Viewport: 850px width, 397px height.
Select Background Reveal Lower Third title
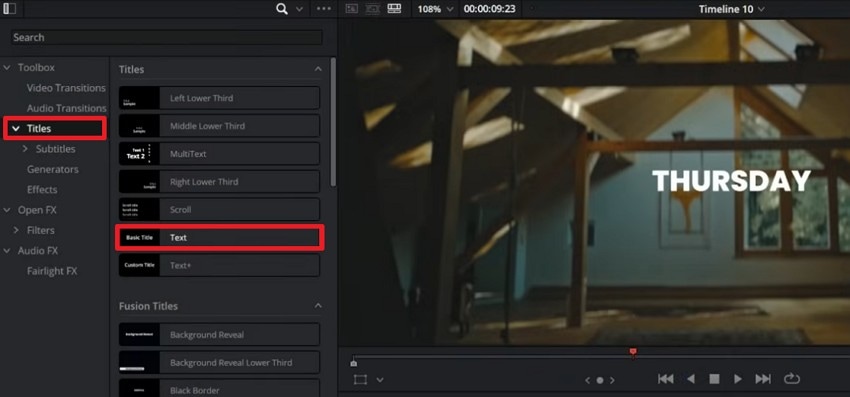(x=219, y=362)
